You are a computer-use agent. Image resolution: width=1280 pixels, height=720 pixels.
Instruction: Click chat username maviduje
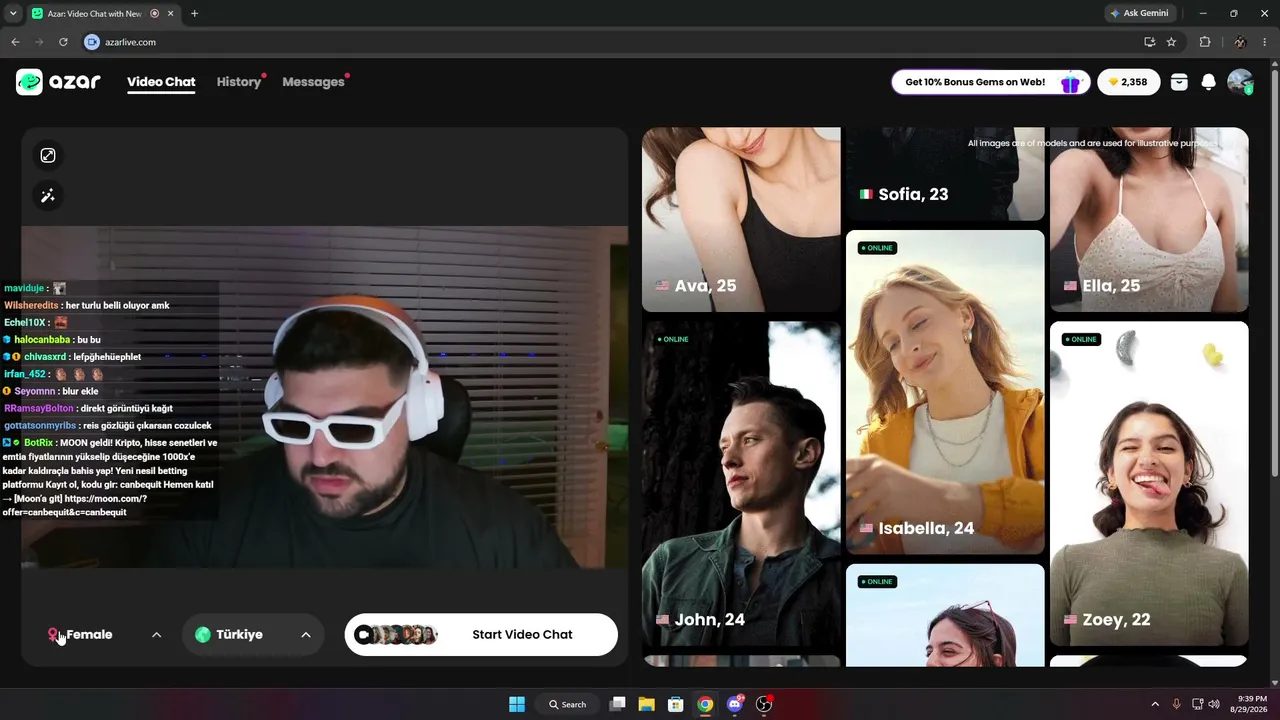[24, 289]
